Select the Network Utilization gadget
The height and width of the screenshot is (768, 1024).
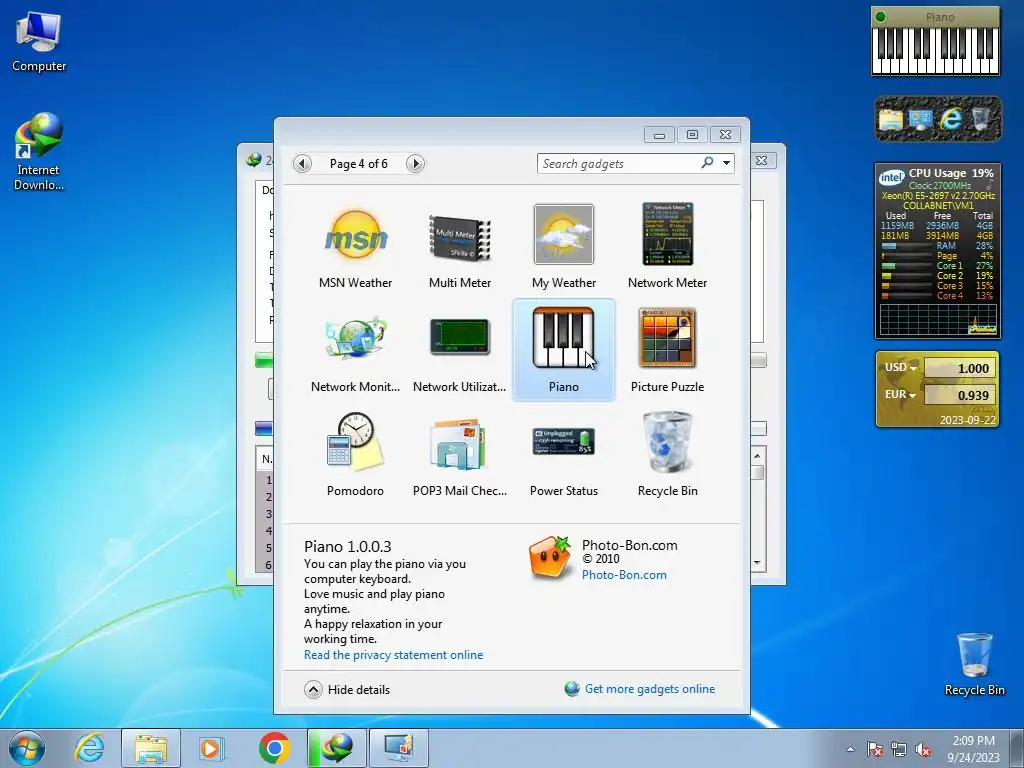(460, 351)
